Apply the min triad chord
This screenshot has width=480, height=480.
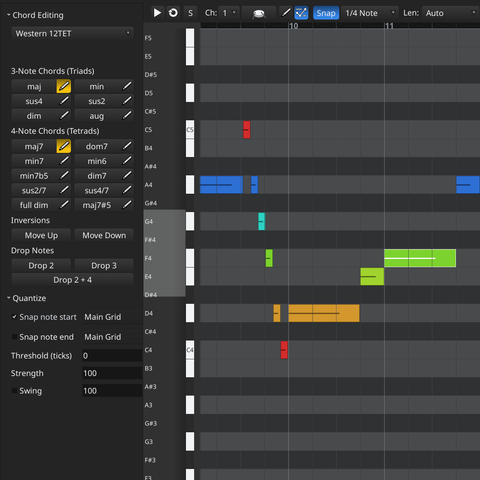pos(97,87)
